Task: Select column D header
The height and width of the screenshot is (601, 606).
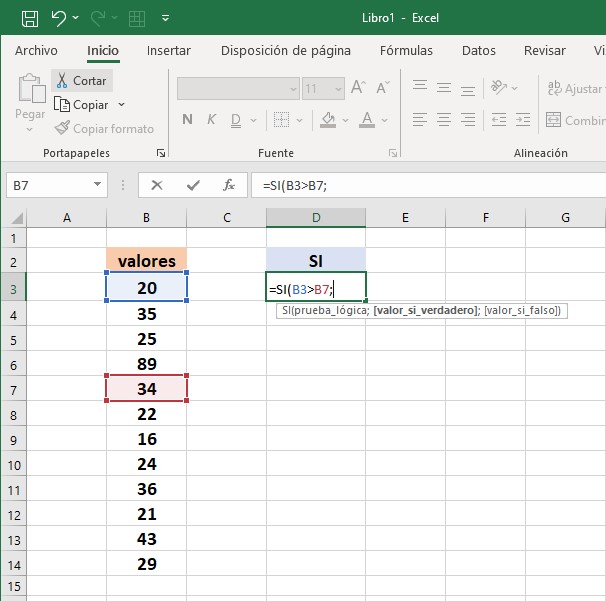Action: click(316, 218)
